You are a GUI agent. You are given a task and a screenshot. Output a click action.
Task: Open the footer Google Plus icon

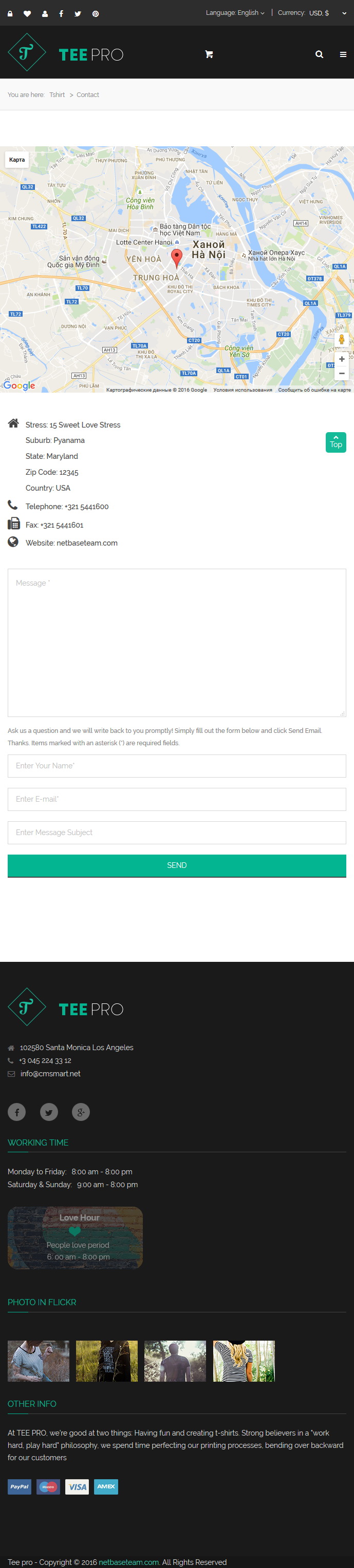[81, 1112]
